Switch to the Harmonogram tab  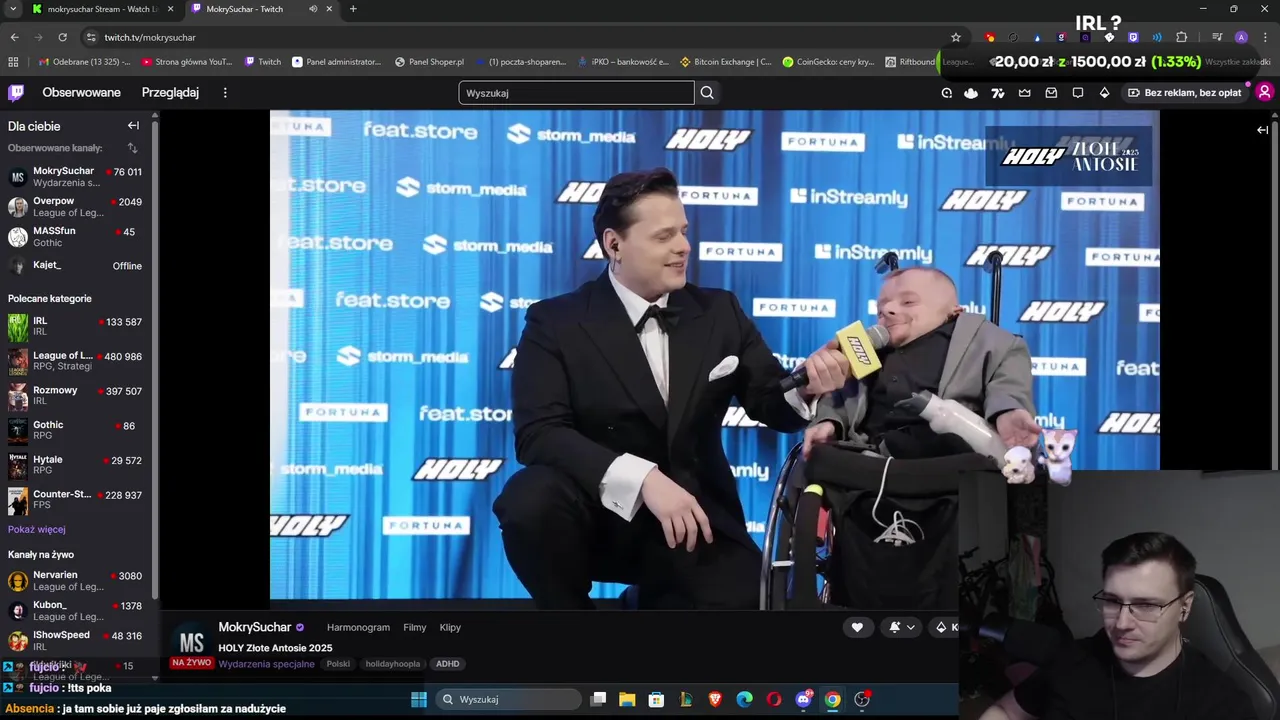click(x=358, y=627)
